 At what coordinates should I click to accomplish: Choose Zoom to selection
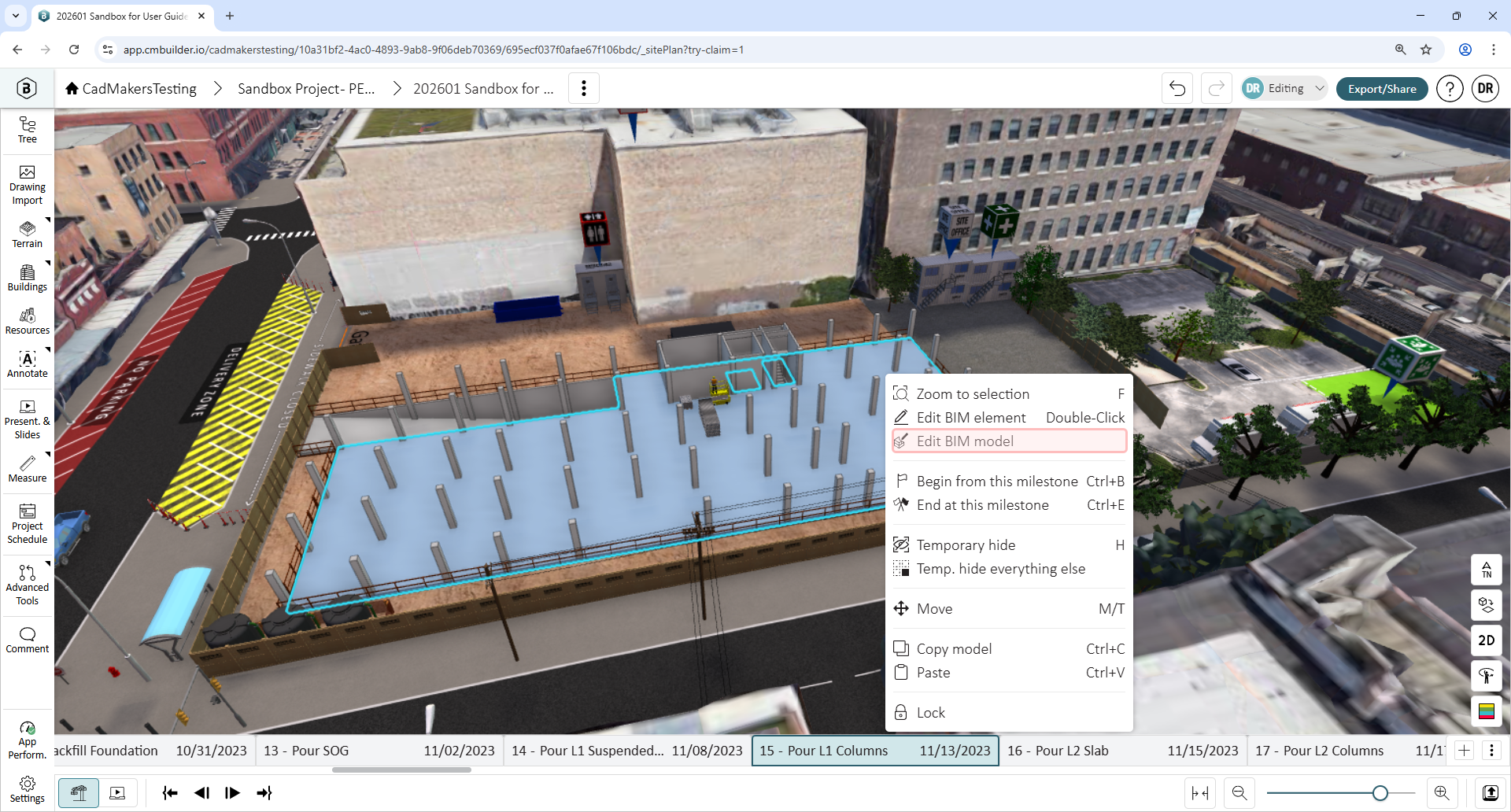1009,394
